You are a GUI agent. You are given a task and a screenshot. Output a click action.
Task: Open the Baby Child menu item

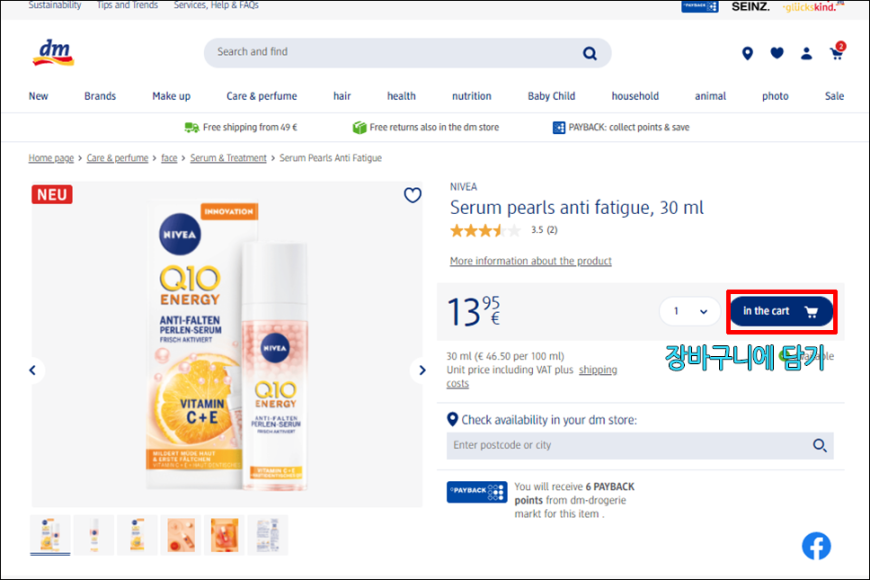coord(552,96)
